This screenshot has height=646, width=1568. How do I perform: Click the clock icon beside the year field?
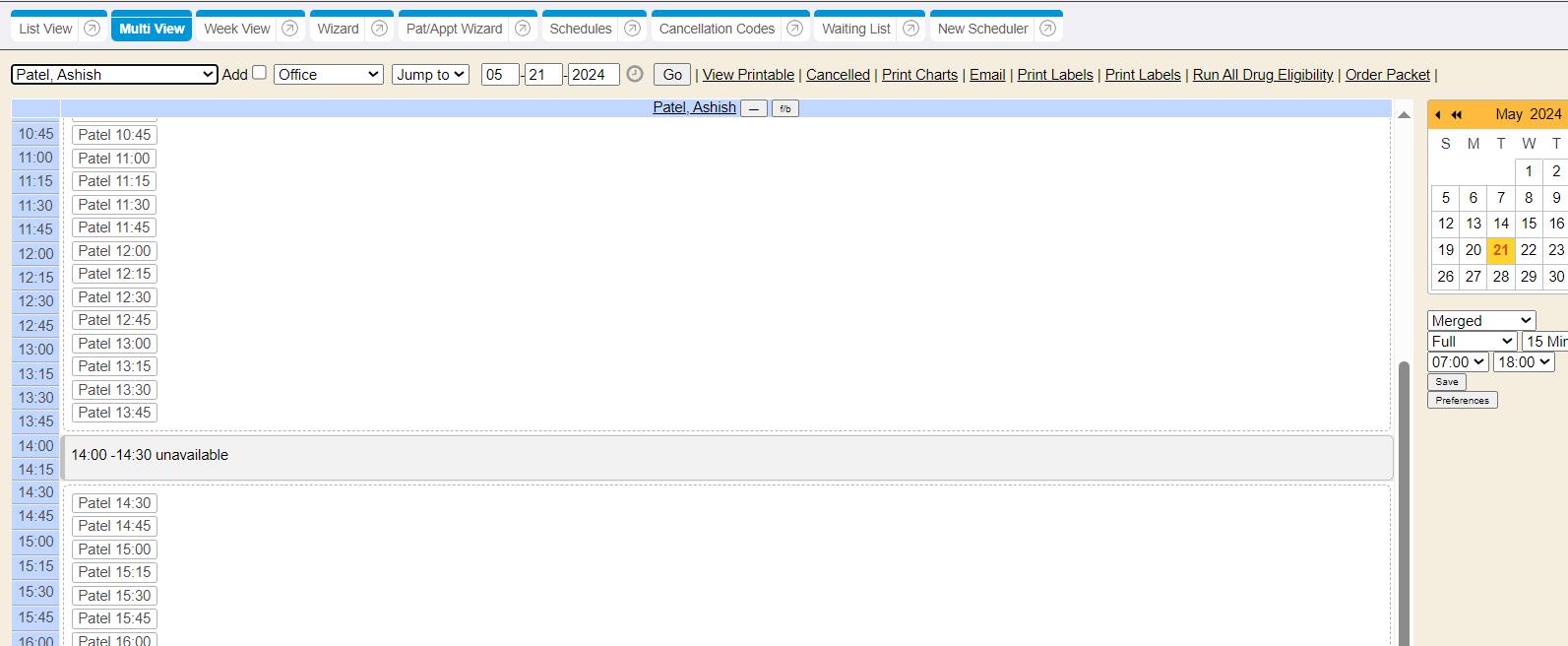(x=635, y=74)
